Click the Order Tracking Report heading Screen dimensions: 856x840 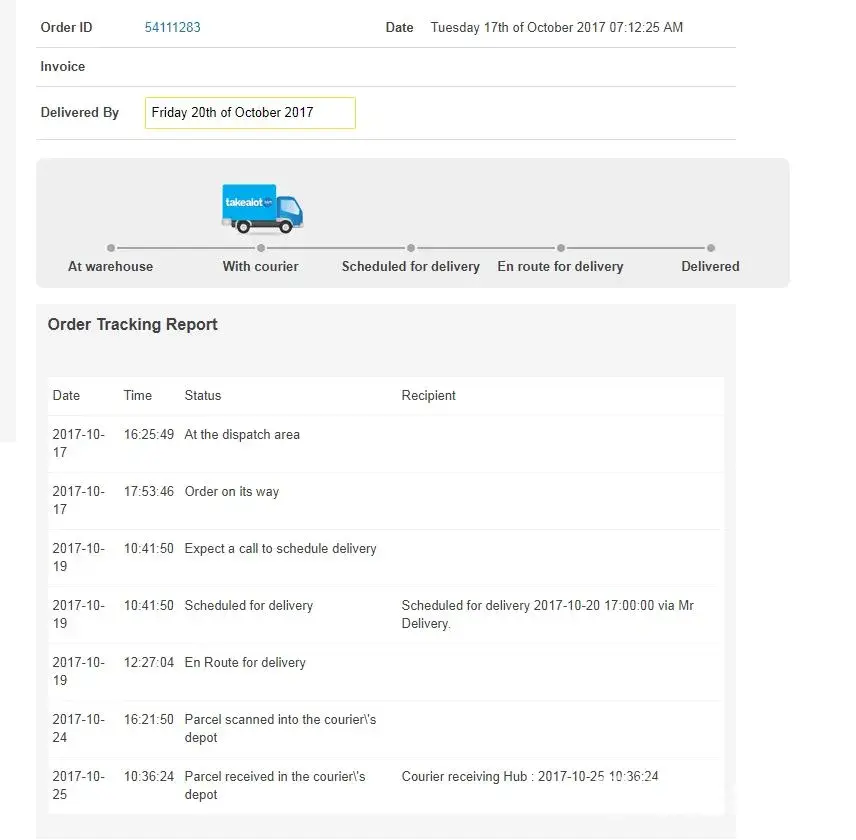133,324
